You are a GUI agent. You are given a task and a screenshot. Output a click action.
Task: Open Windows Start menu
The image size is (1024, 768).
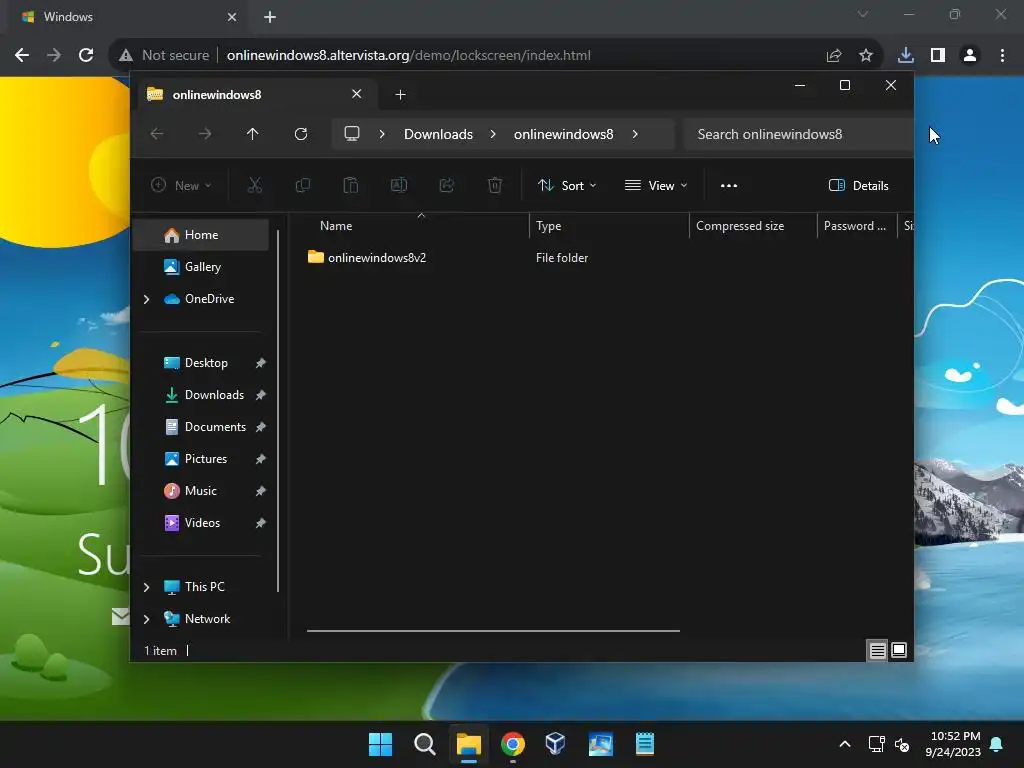(380, 744)
